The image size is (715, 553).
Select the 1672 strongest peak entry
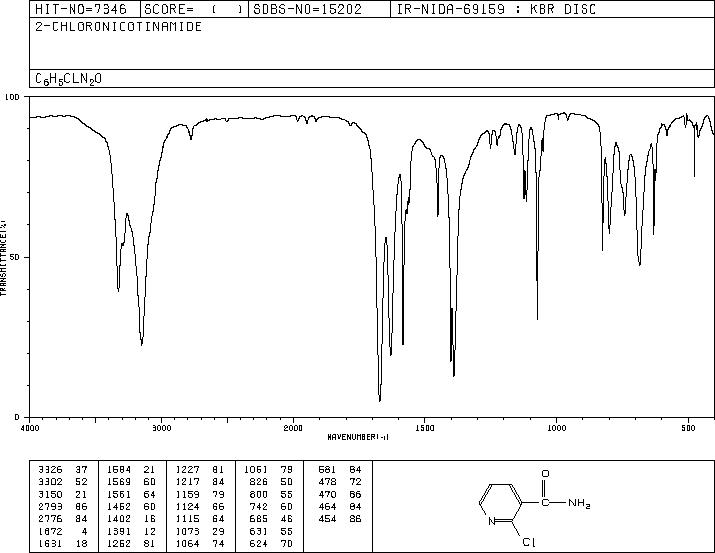pos(63,532)
